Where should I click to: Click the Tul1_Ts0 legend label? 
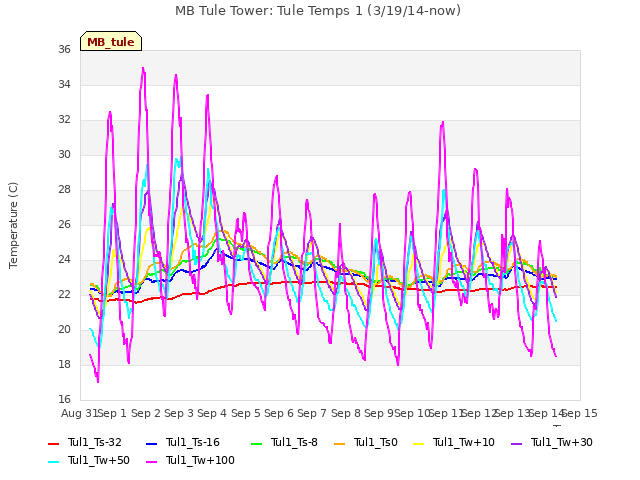click(376, 442)
